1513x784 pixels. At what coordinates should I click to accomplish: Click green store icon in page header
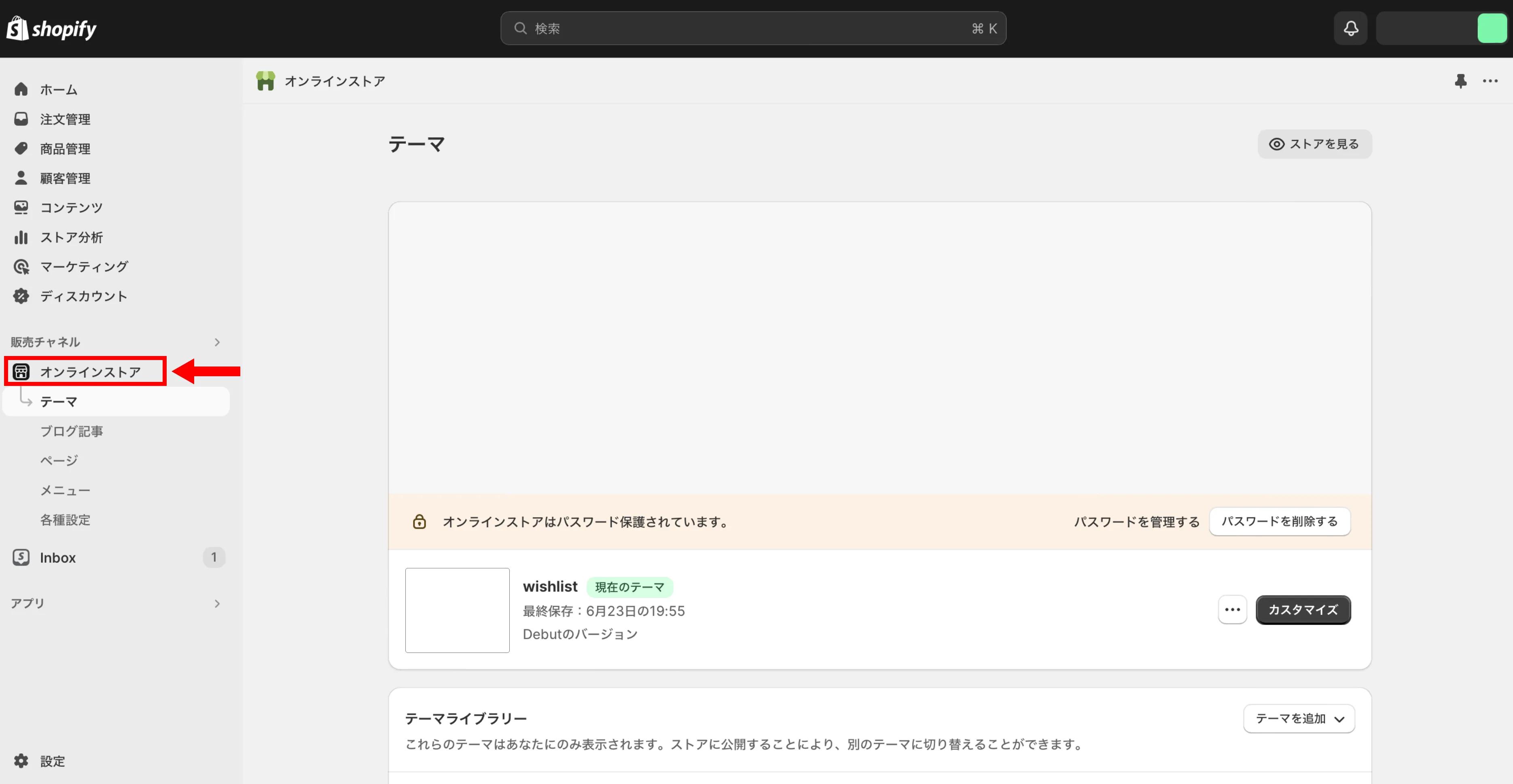265,81
